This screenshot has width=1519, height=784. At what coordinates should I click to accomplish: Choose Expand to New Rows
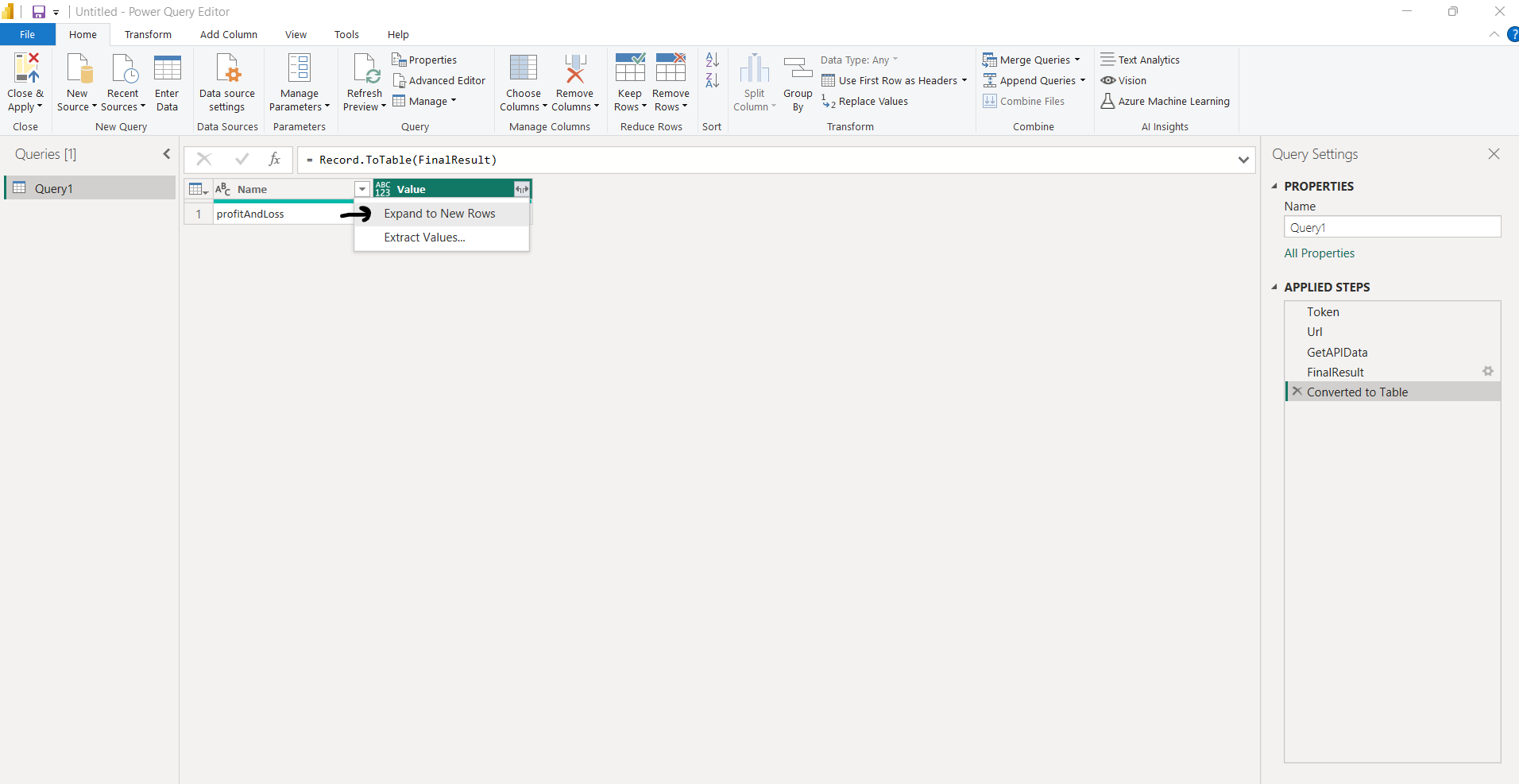point(442,214)
